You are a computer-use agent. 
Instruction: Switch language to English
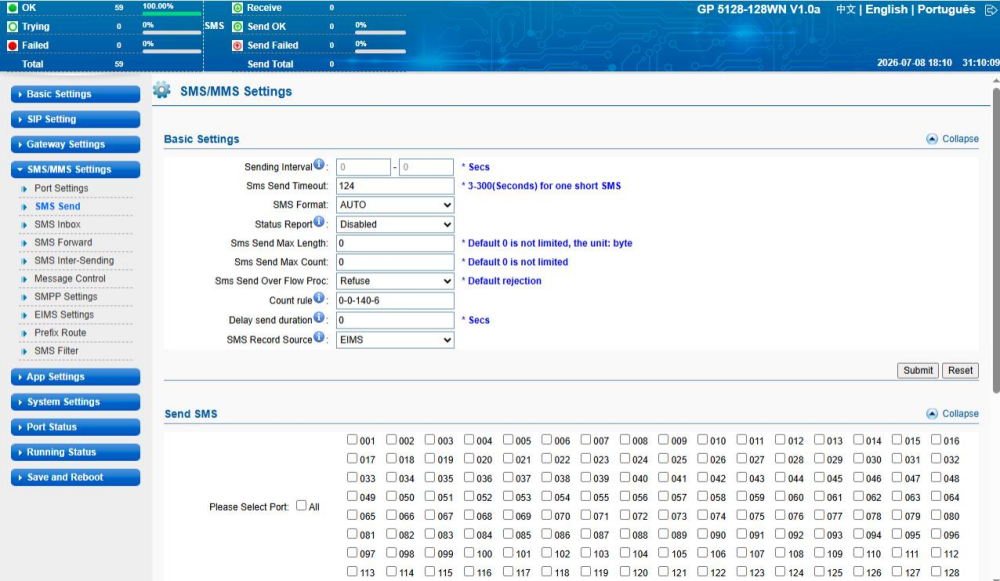click(886, 10)
